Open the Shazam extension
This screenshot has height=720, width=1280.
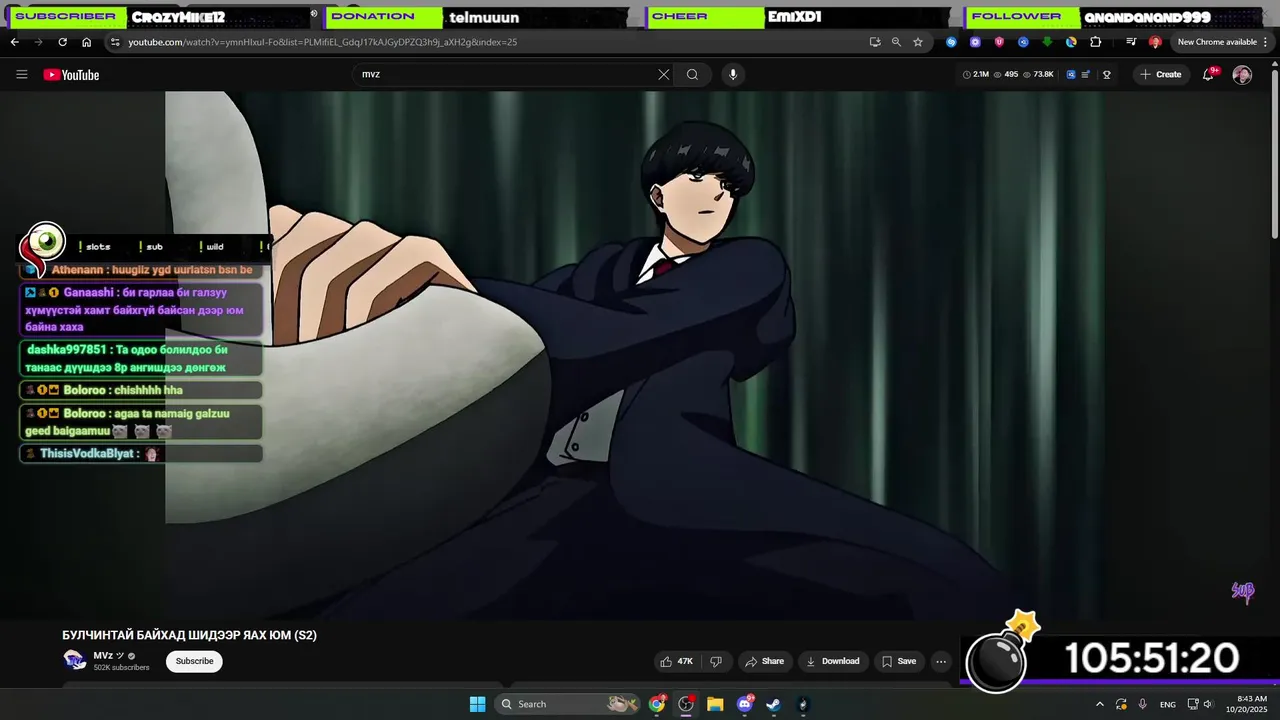coord(951,42)
